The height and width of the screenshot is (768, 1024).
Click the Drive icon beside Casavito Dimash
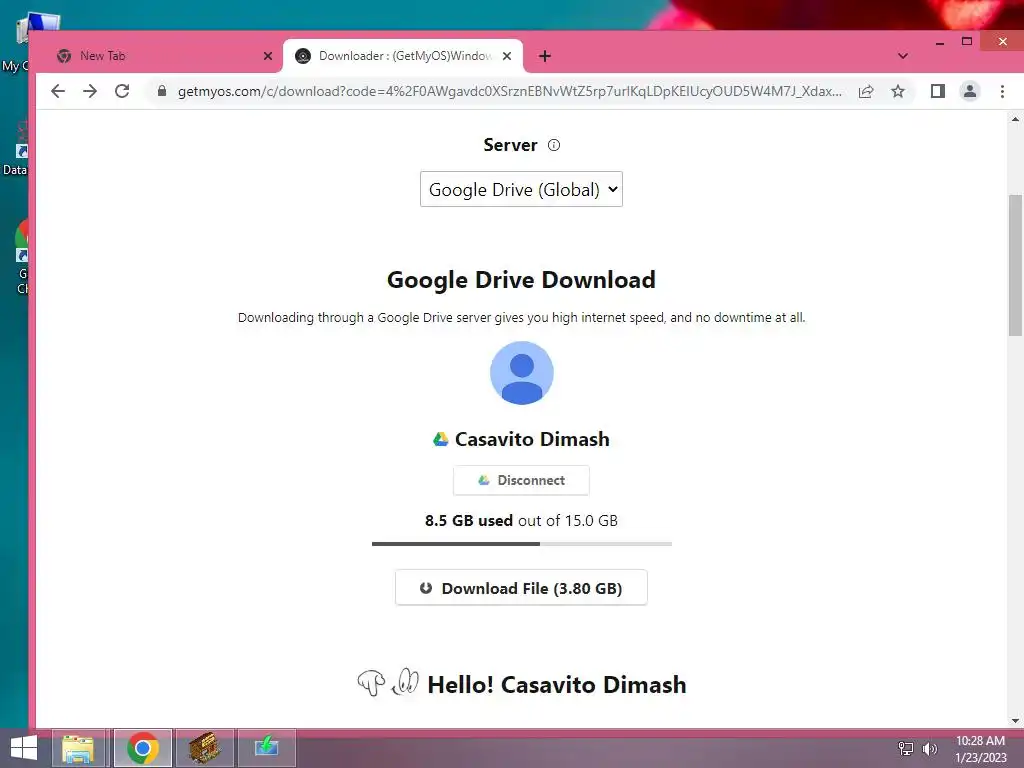[x=441, y=440]
